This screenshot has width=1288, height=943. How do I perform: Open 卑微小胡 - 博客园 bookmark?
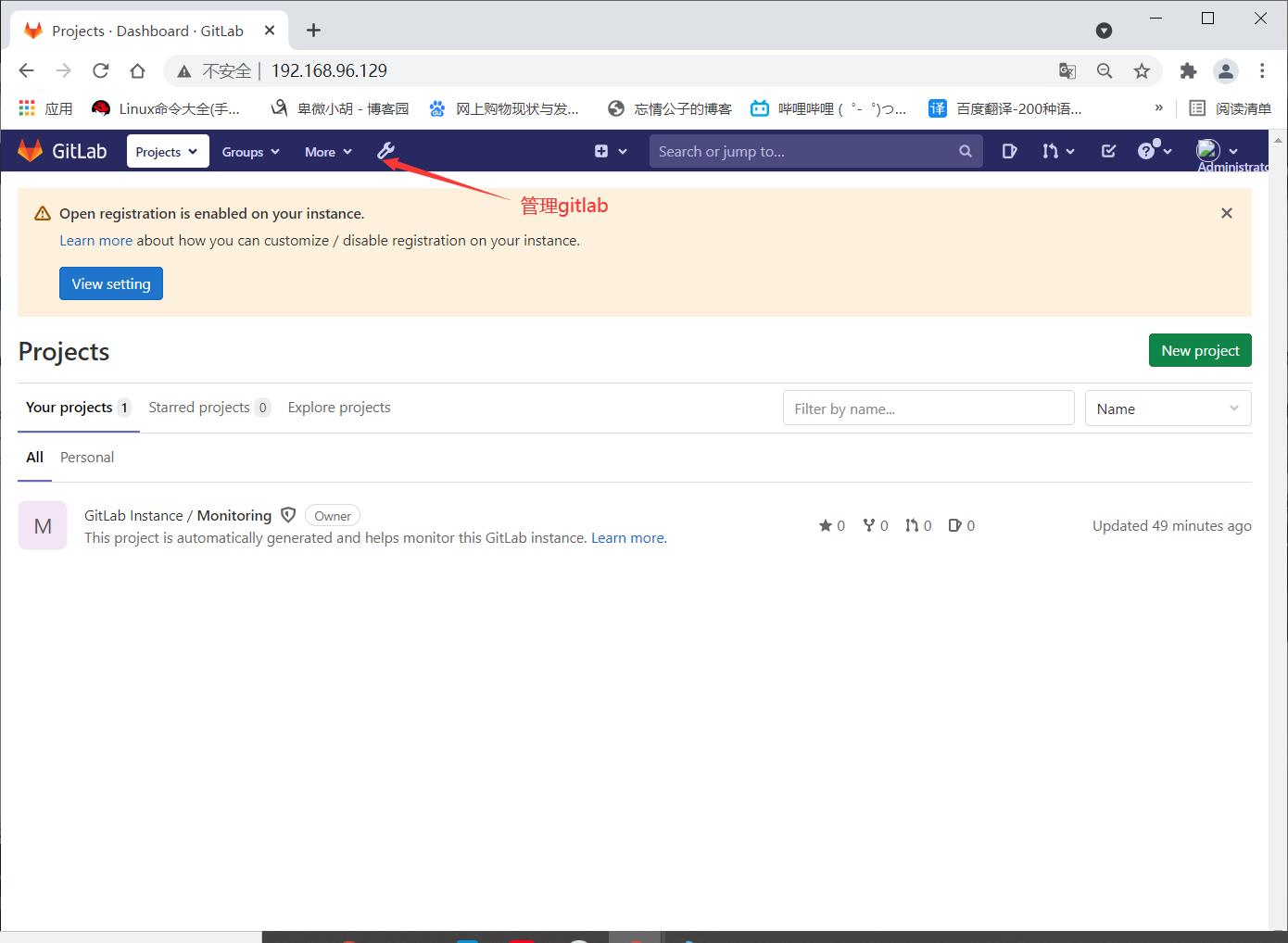click(340, 108)
